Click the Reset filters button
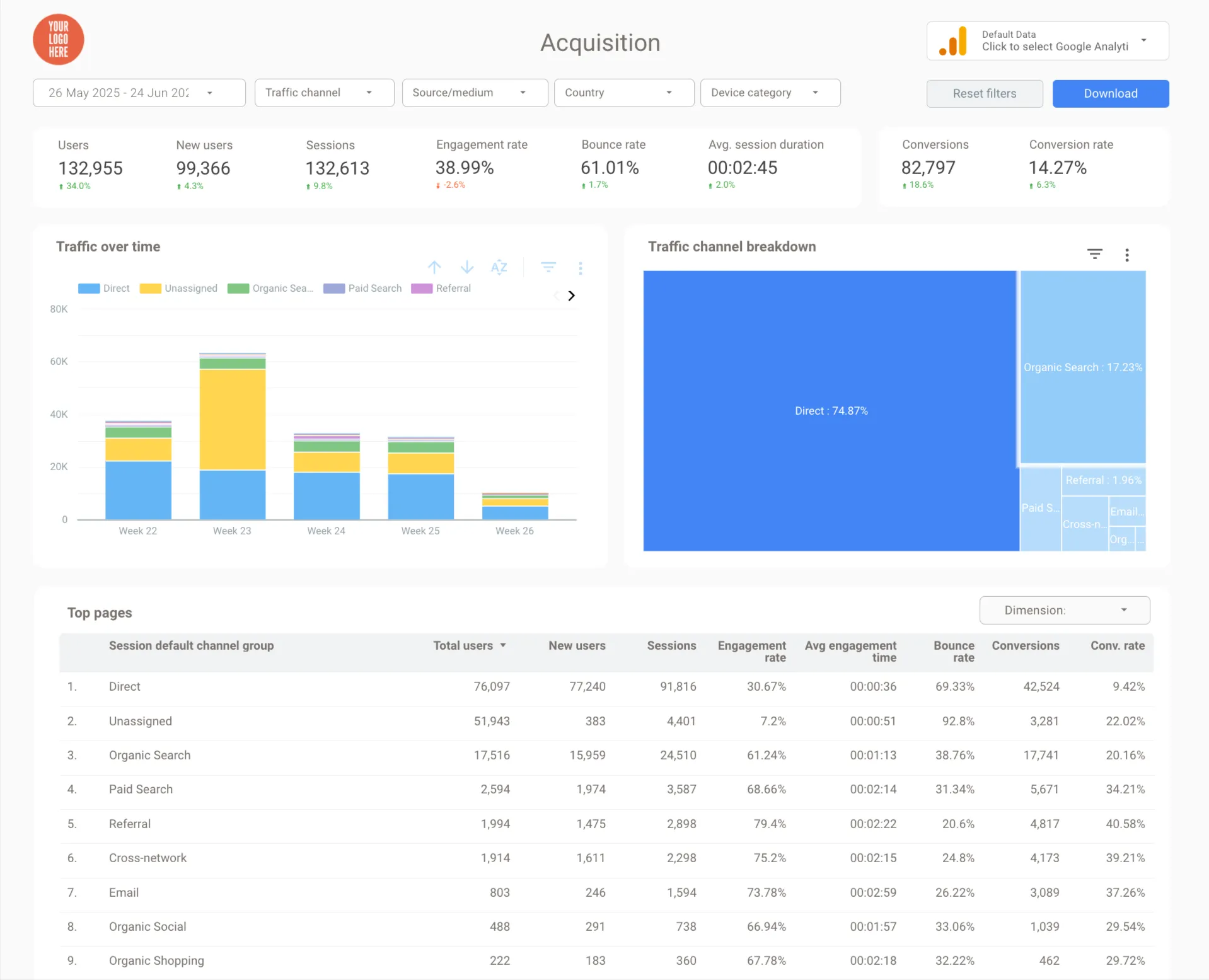 (x=985, y=93)
